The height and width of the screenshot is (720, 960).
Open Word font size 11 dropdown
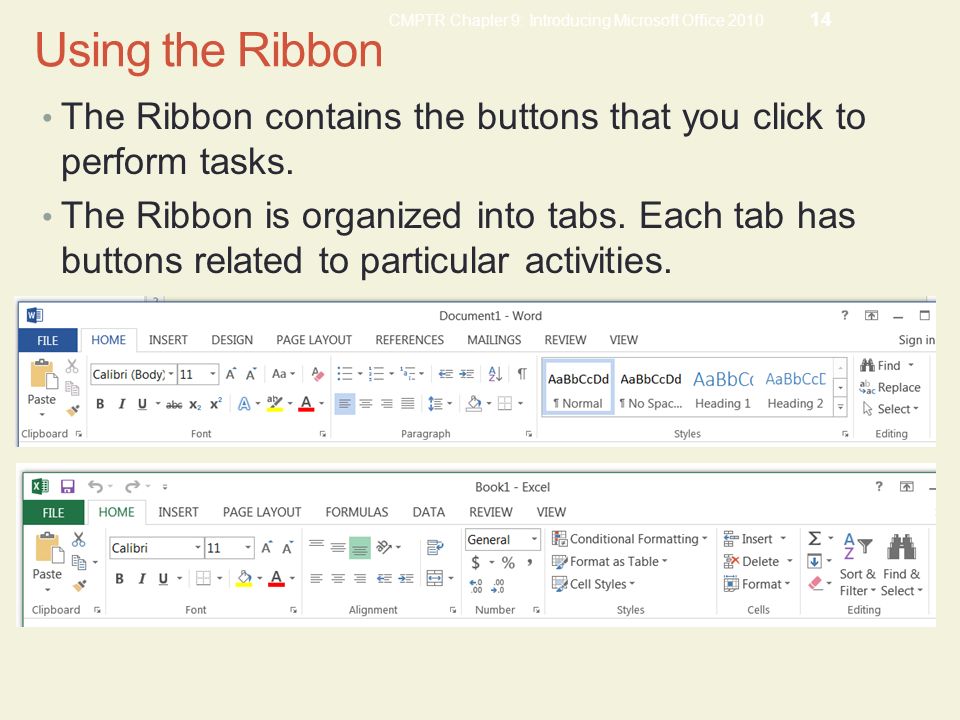[212, 374]
